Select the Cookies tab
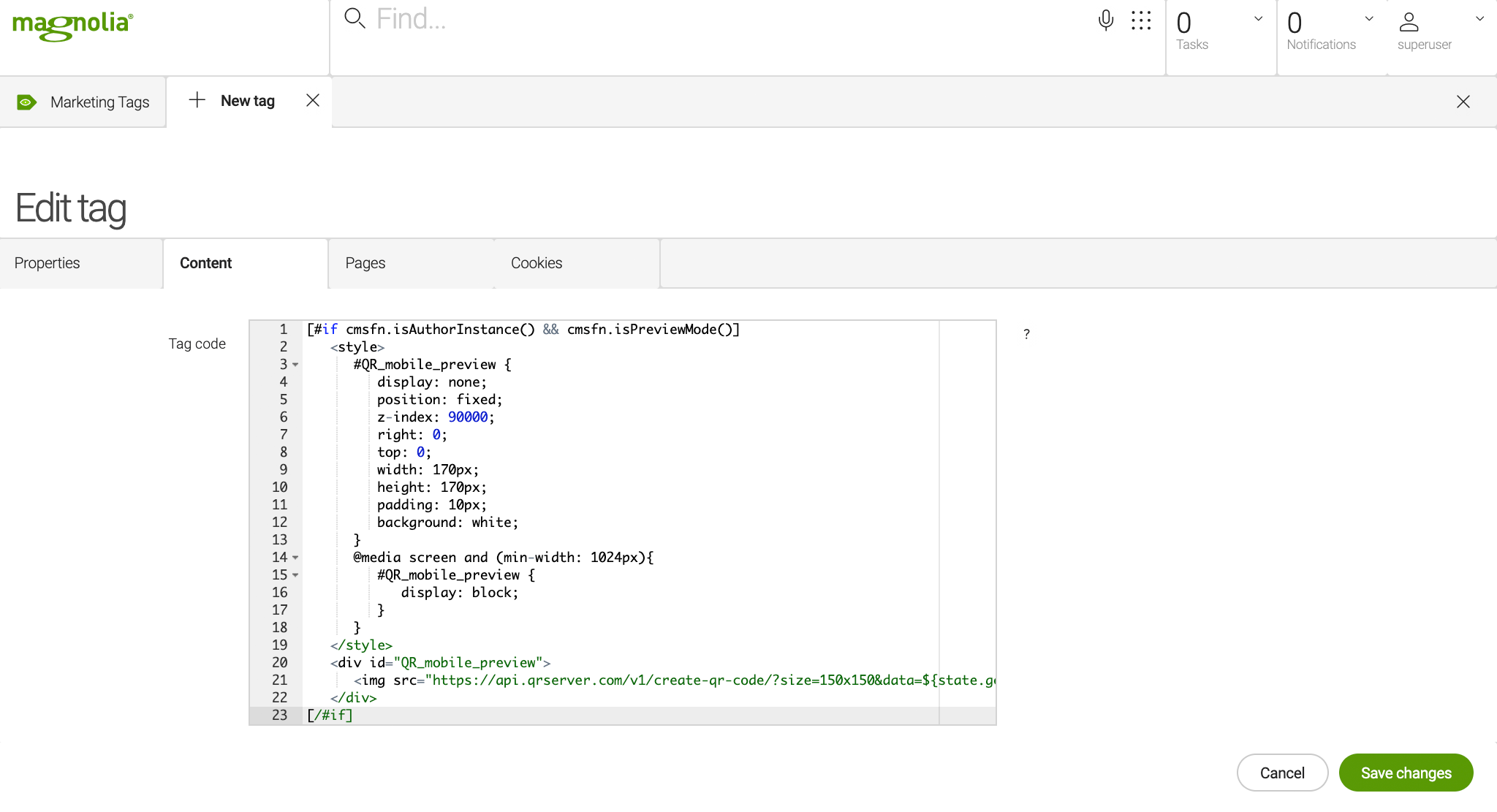The width and height of the screenshot is (1497, 812). 537,263
